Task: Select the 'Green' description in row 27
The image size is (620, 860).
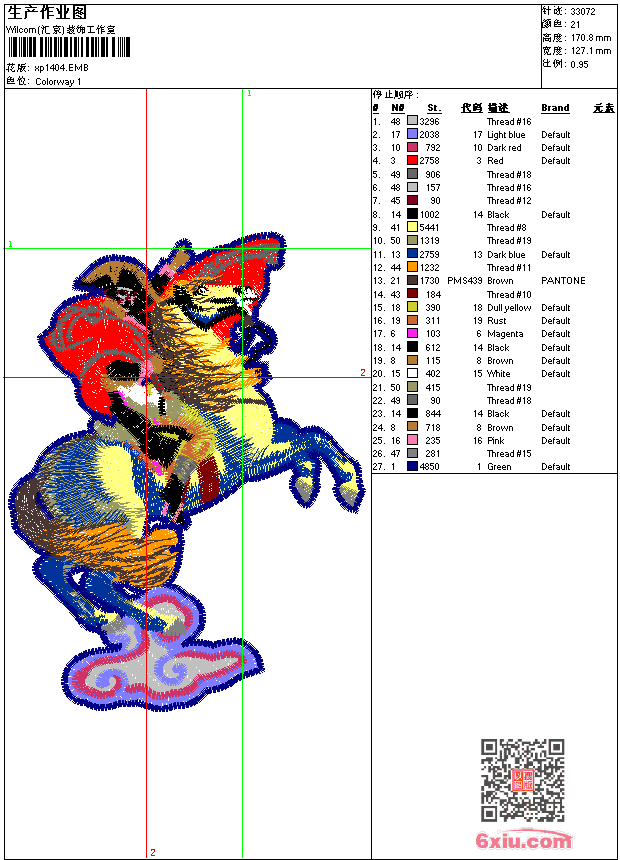Action: click(x=499, y=467)
